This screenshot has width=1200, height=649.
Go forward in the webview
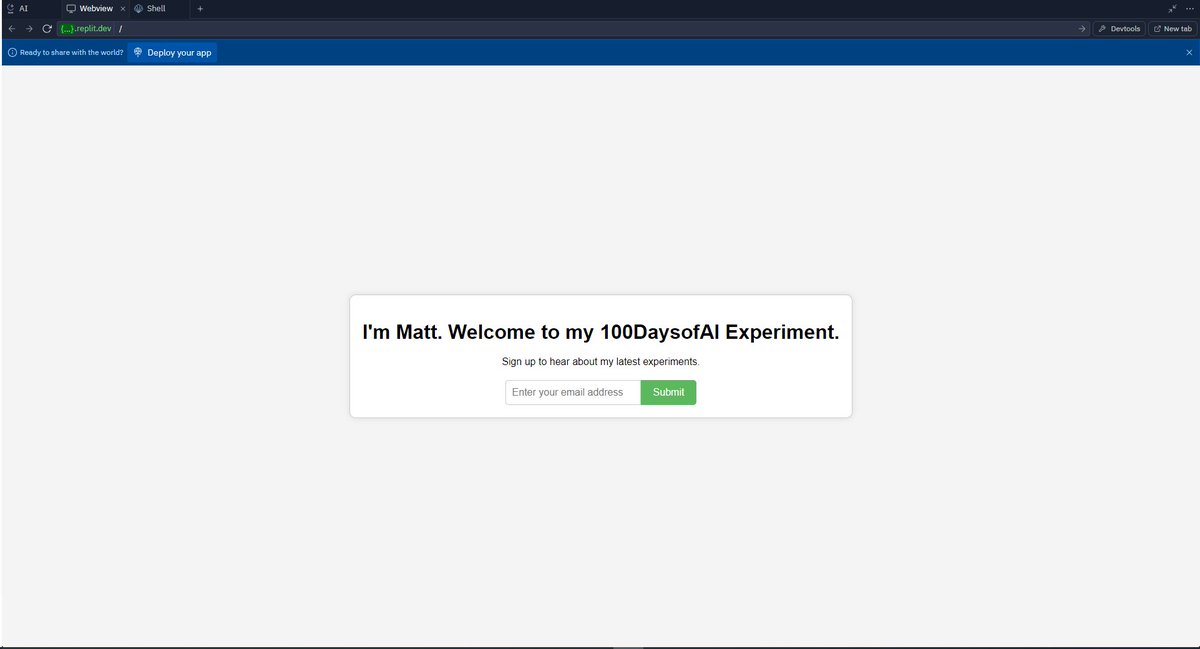(x=29, y=29)
